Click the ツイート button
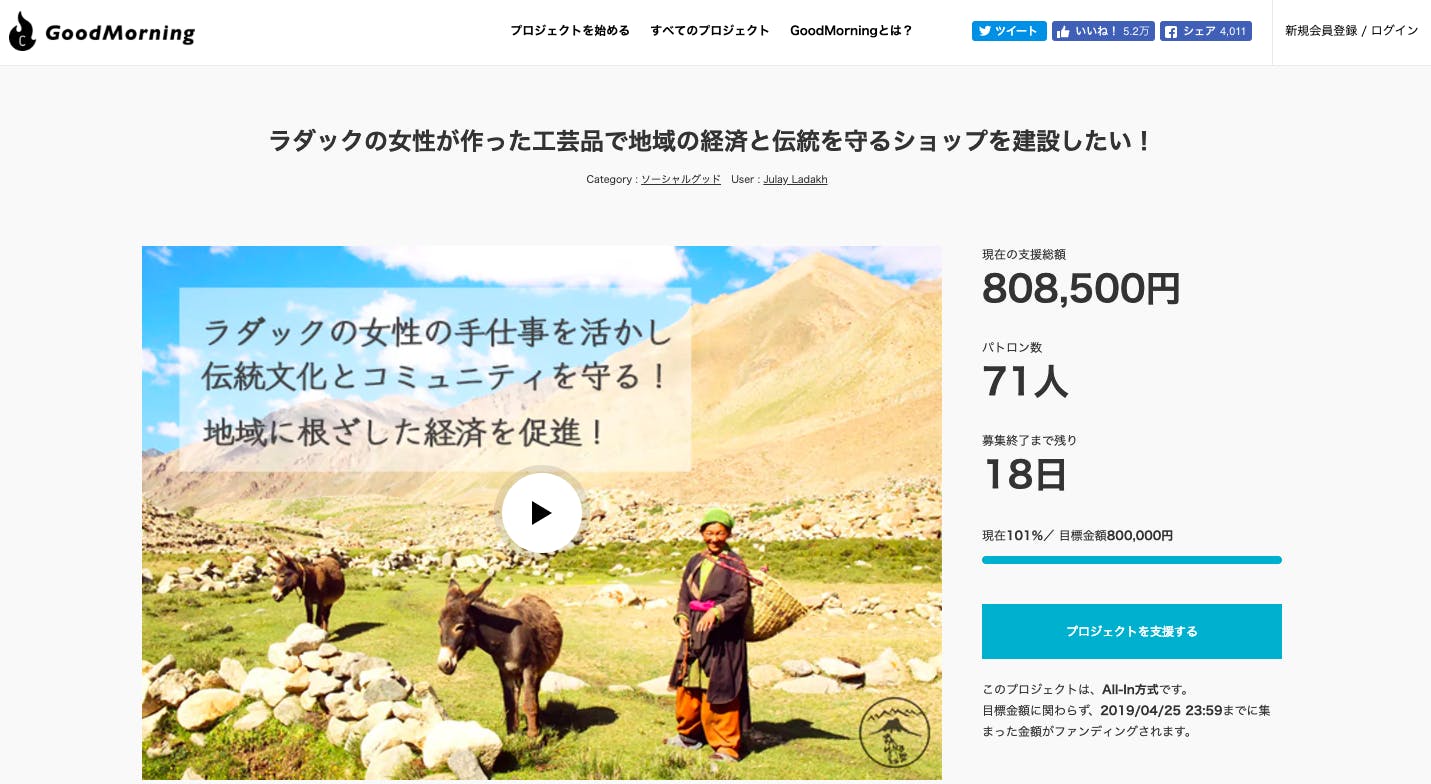 (1009, 31)
